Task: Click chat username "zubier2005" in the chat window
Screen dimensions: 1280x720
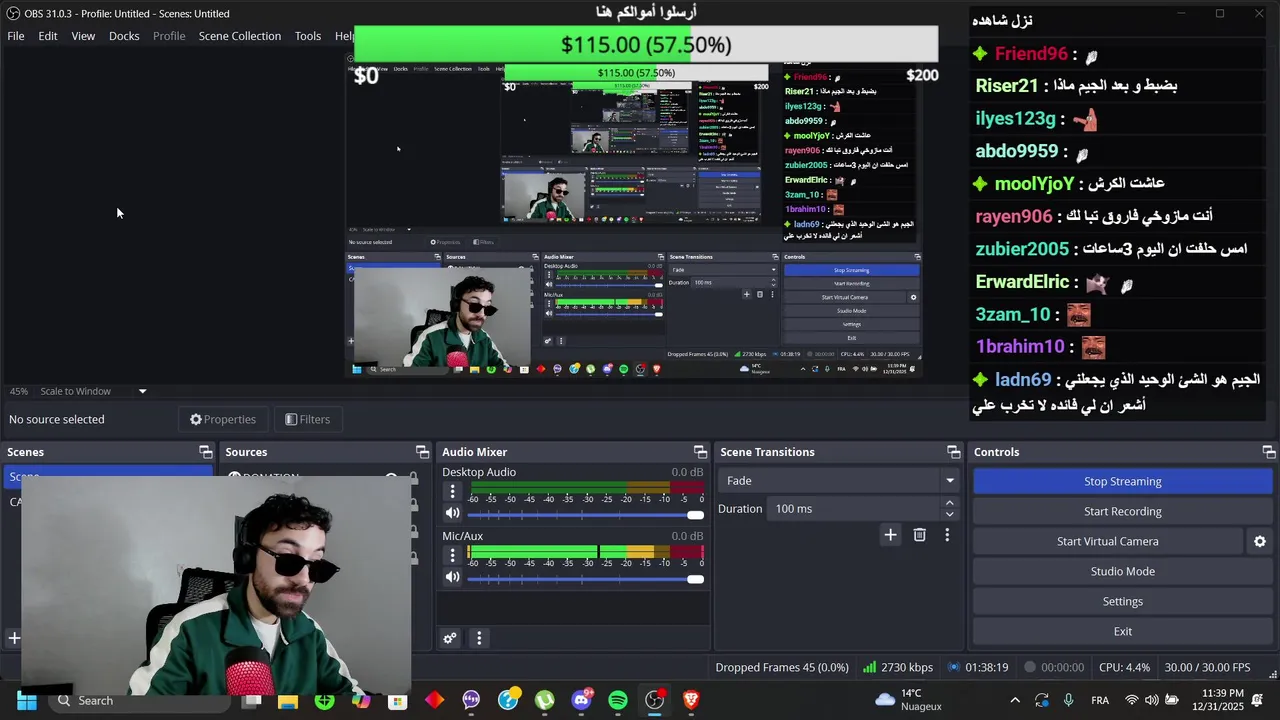Action: click(1022, 249)
